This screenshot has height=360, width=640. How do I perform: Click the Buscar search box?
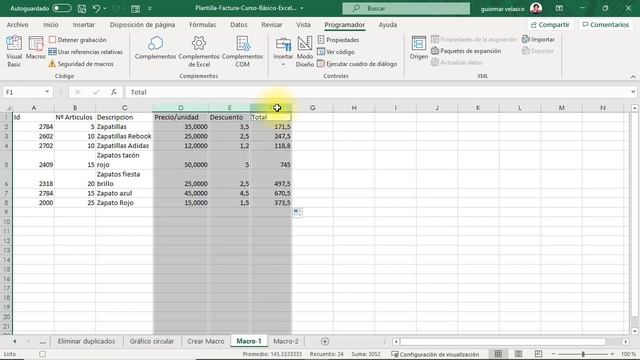coord(406,8)
